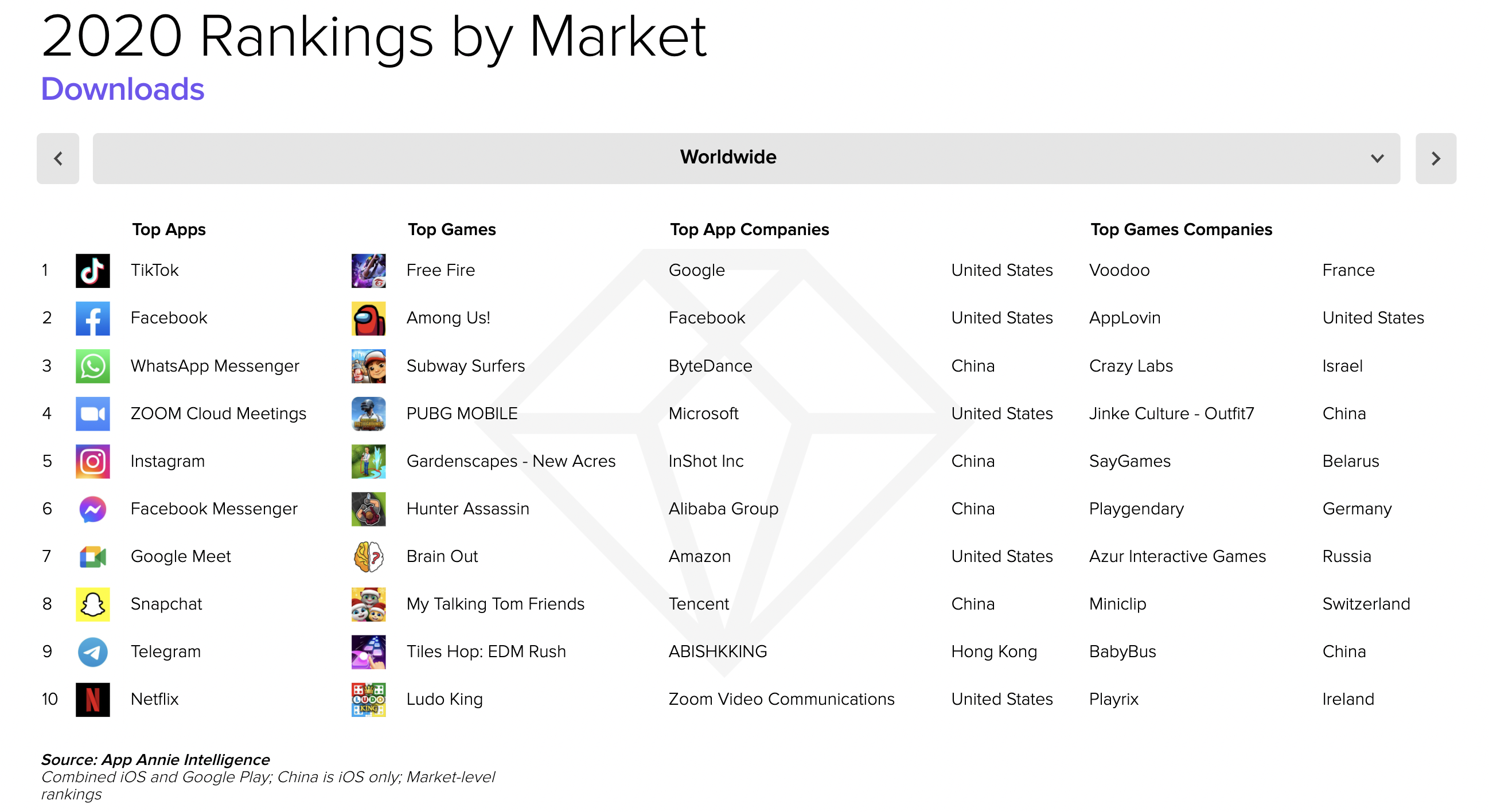Viewport: 1489px width, 812px height.
Task: Click the WhatsApp Messenger icon
Action: click(92, 366)
